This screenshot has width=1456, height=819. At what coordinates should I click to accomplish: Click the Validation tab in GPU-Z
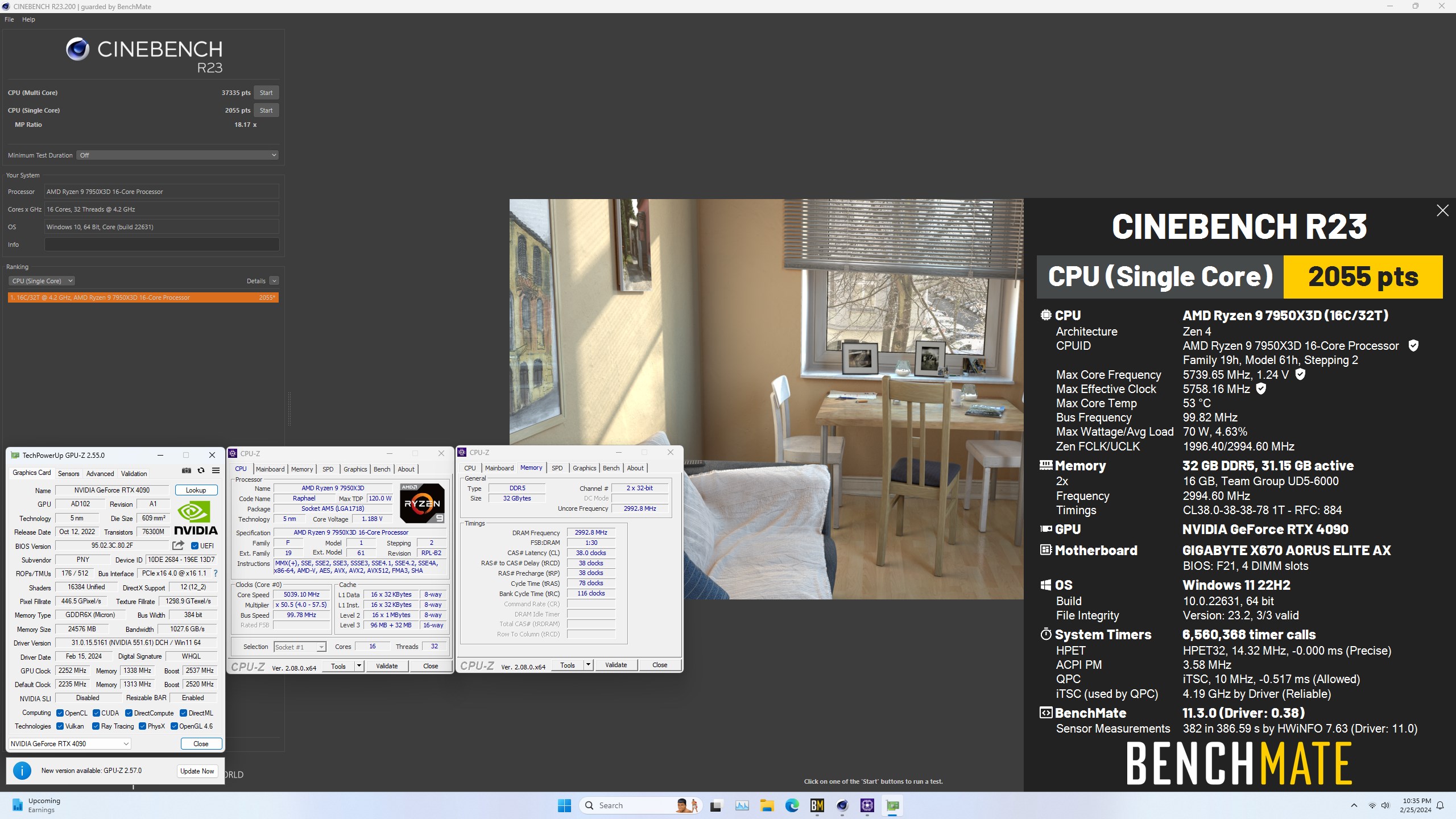pyautogui.click(x=134, y=474)
